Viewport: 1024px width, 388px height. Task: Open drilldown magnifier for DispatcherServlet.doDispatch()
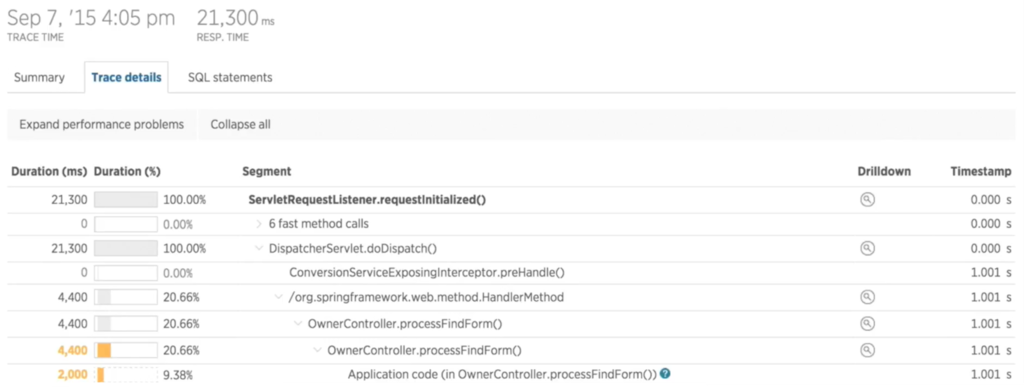click(867, 248)
